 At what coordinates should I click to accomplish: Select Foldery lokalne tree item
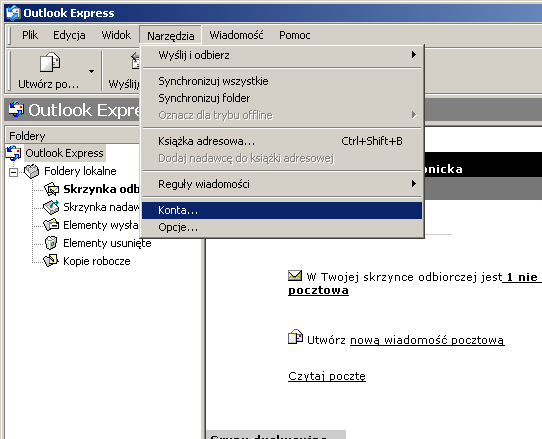pyautogui.click(x=80, y=171)
